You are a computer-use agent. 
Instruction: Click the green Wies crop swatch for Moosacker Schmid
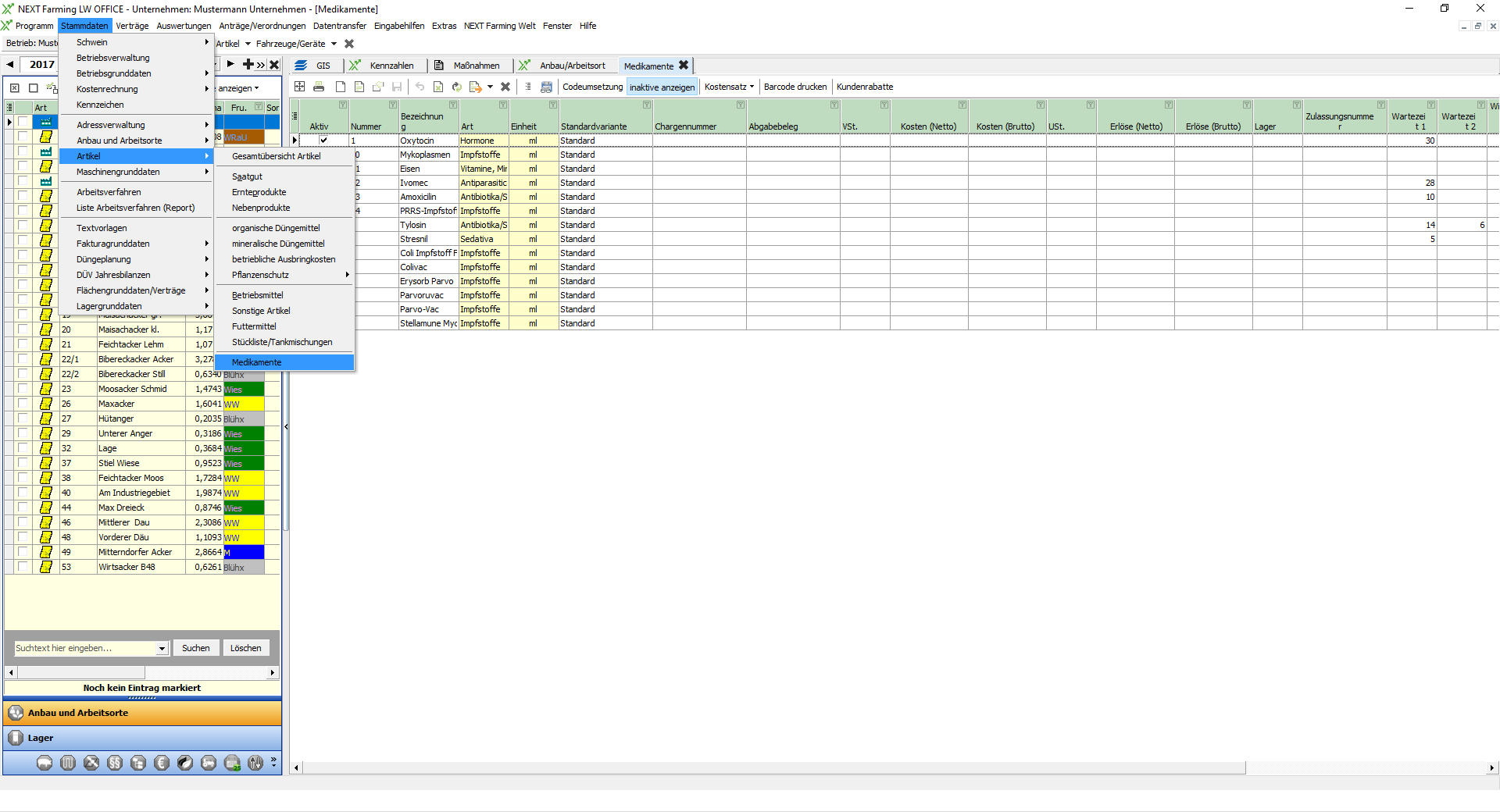244,389
